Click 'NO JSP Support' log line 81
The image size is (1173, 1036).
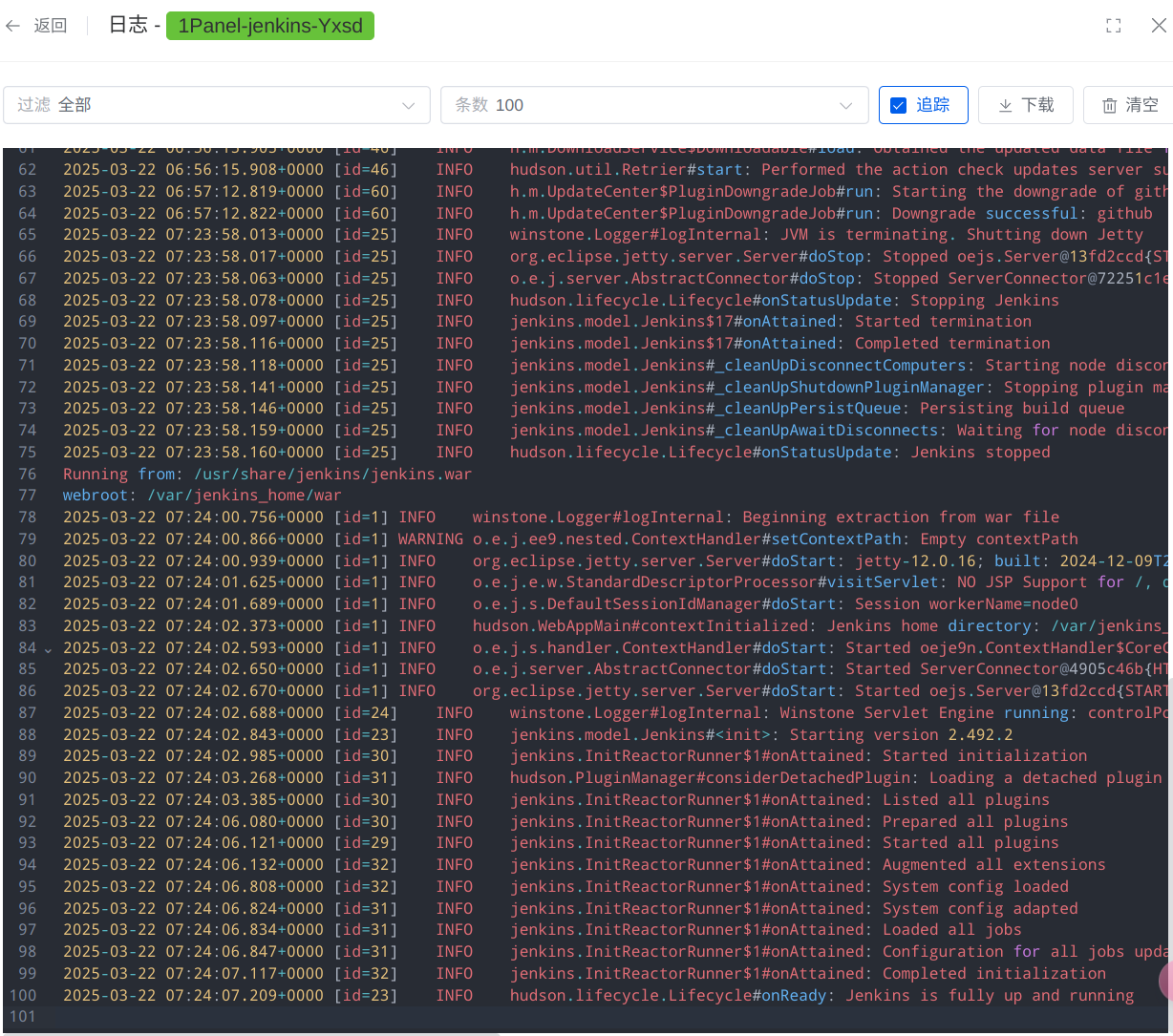615,582
